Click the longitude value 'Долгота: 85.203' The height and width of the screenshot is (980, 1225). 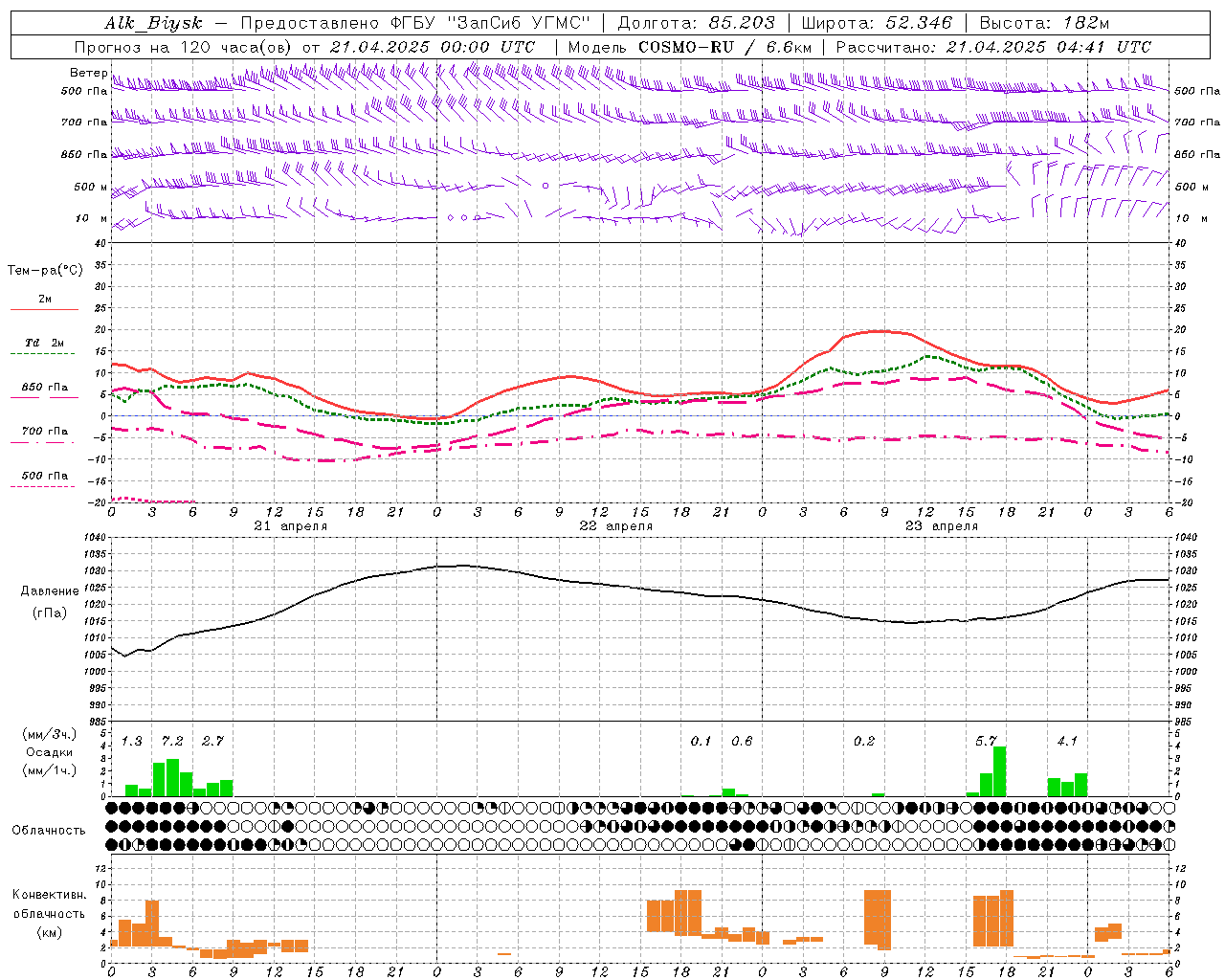pos(696,23)
